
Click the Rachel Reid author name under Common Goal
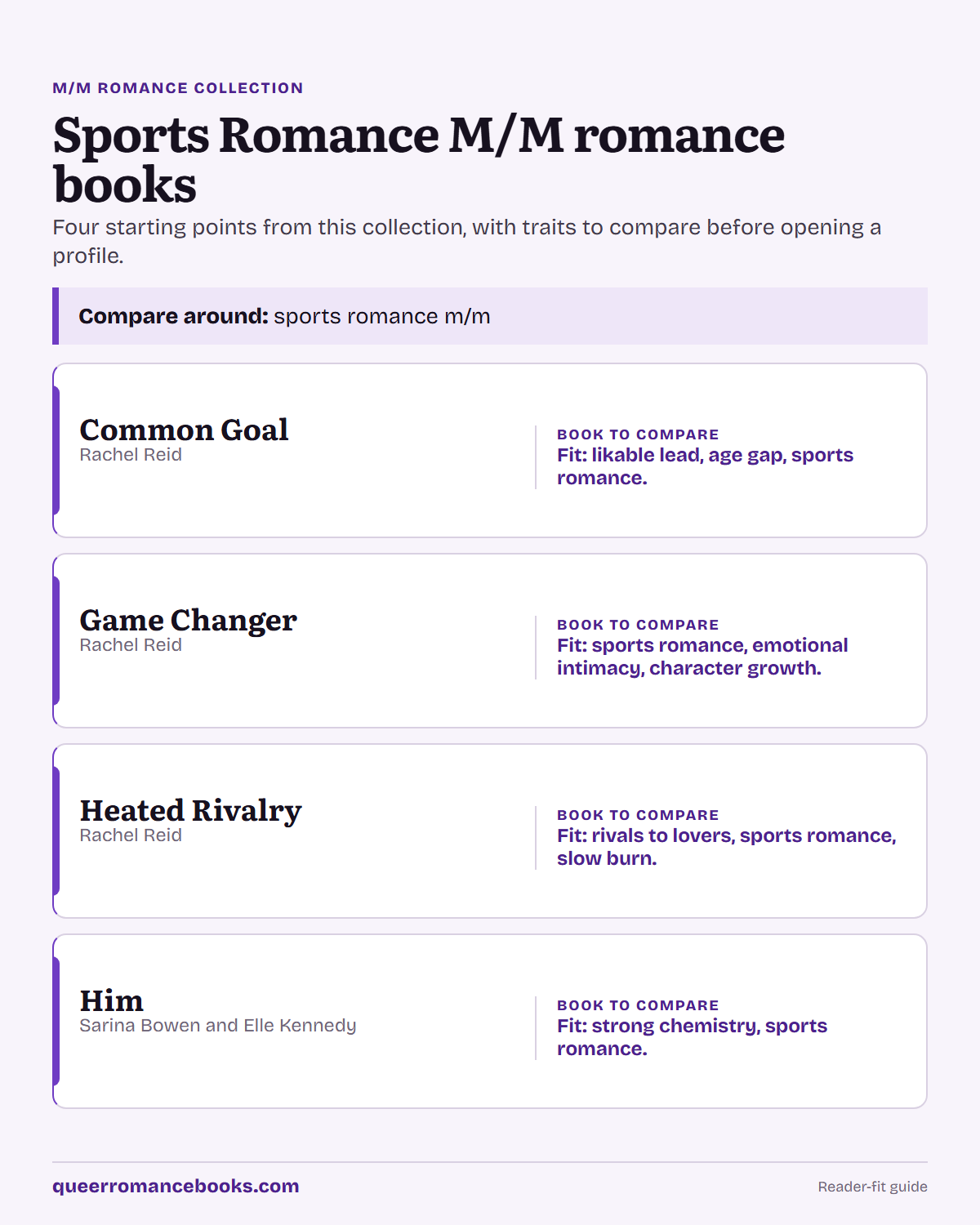click(131, 455)
